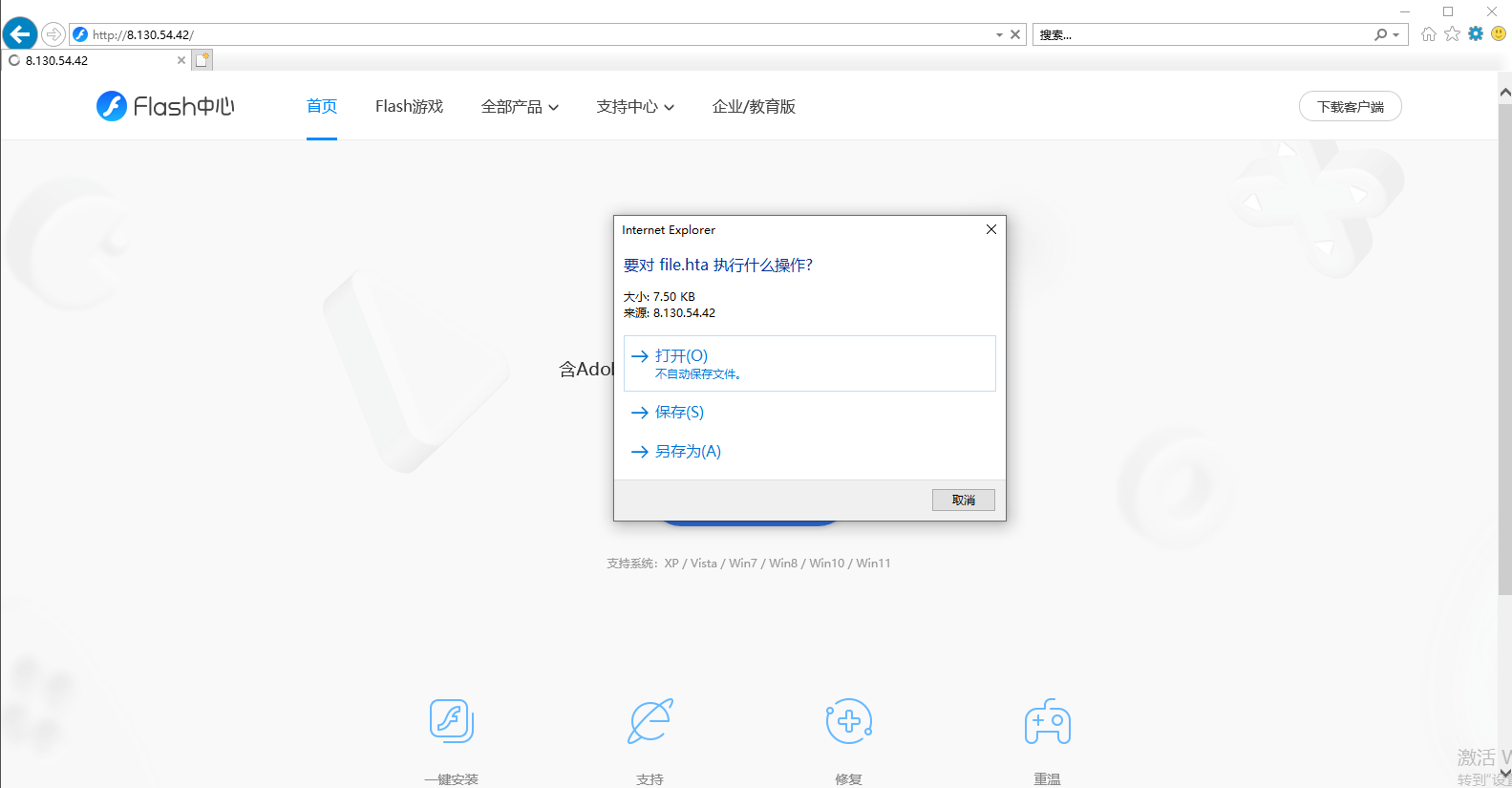Click the 来源: 8.130.54.42 text
Screen dimensions: 1512x788
[670, 313]
